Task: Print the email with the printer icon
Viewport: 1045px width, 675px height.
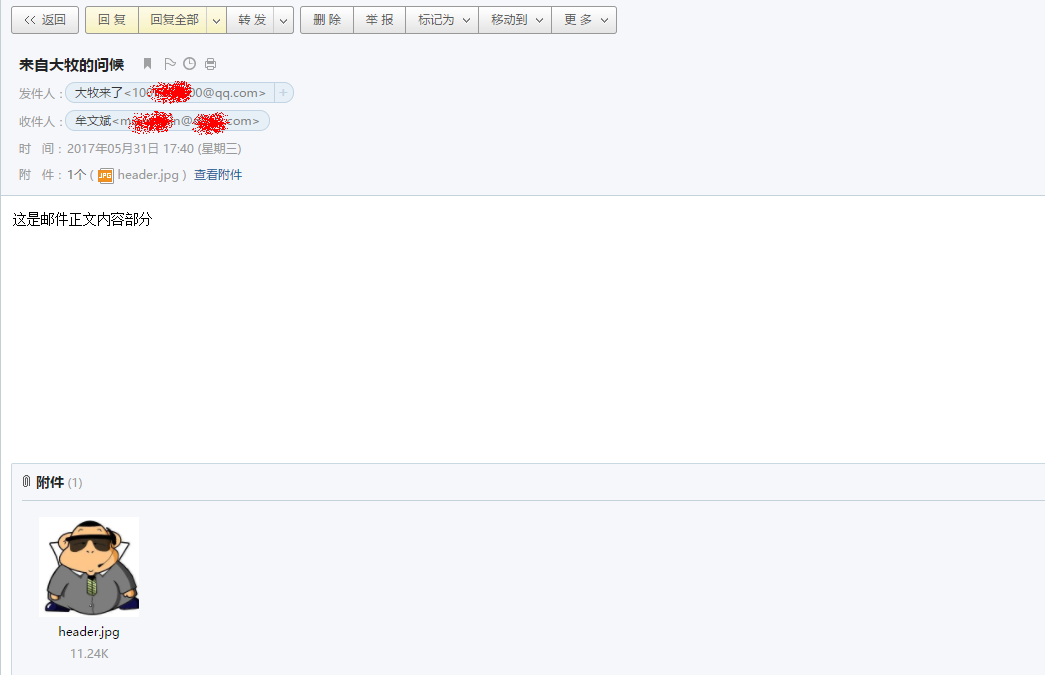Action: click(211, 64)
